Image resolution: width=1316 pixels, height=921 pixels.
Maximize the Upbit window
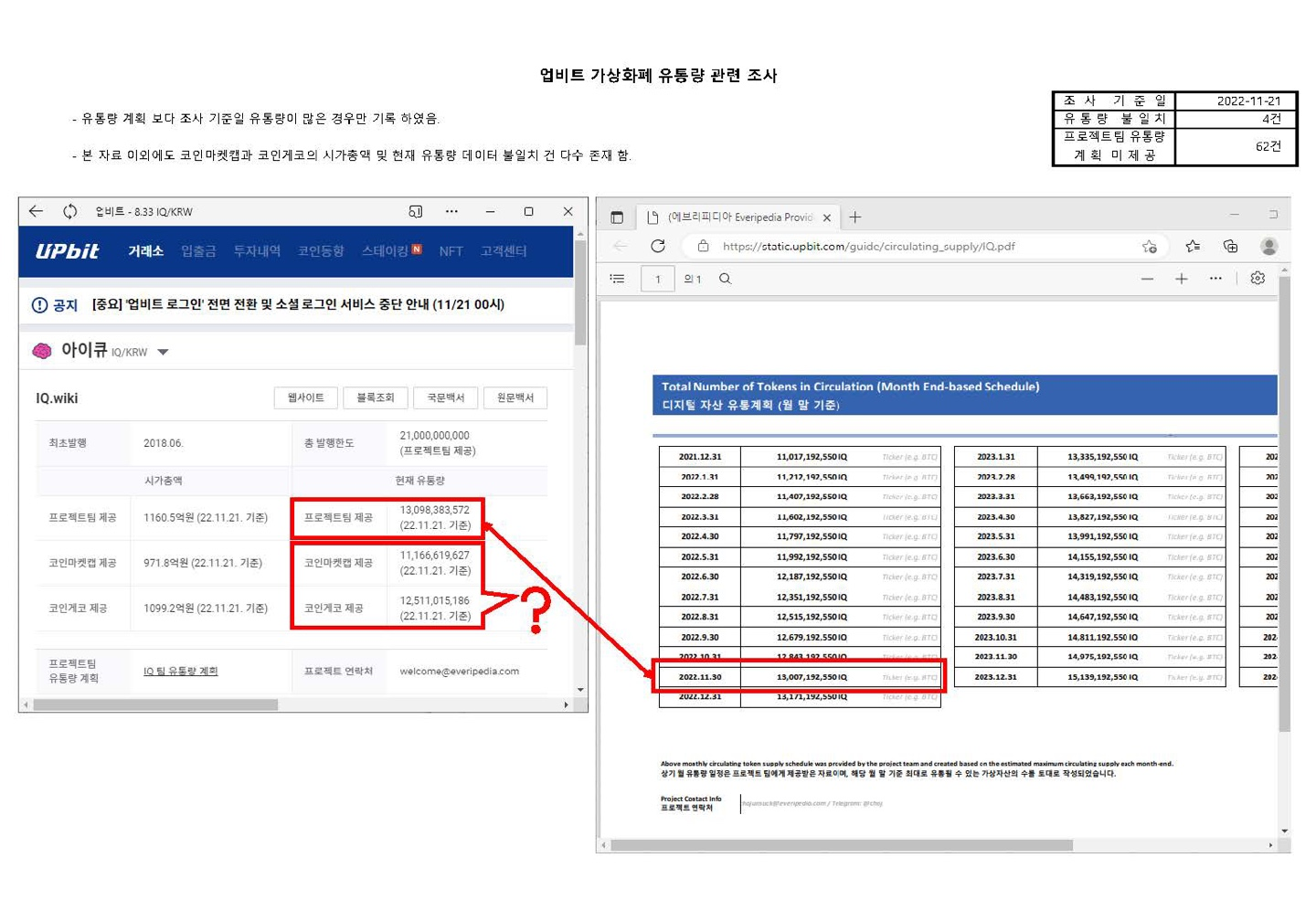click(528, 211)
